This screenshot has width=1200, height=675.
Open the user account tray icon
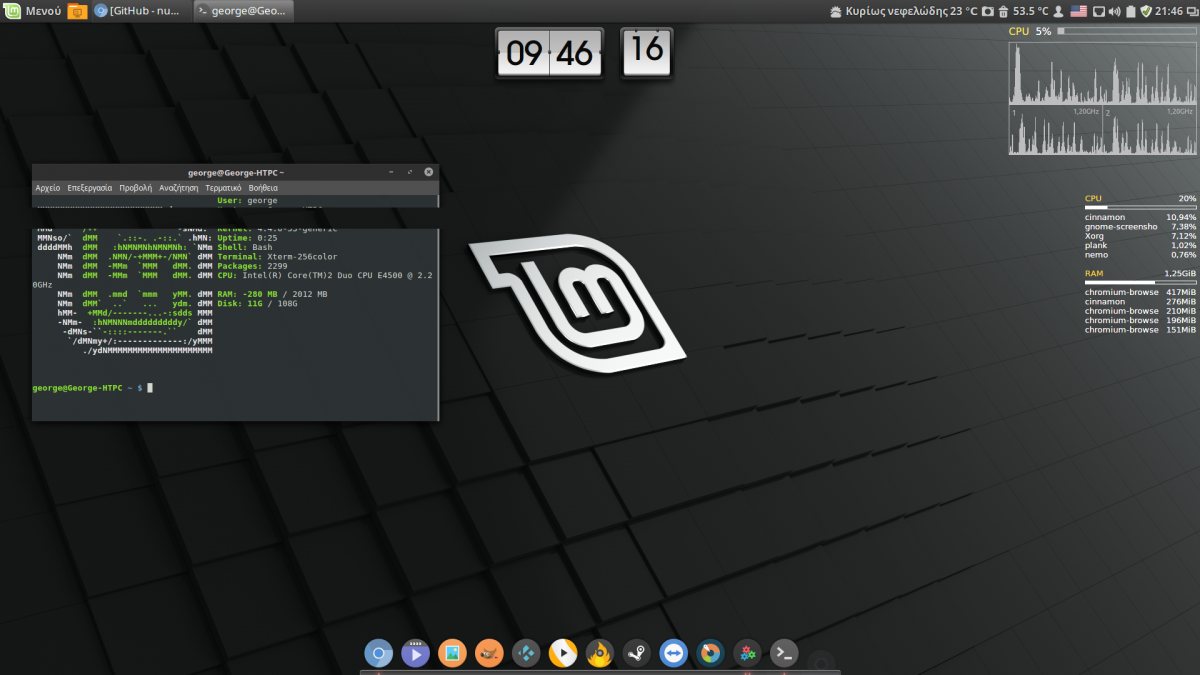tap(1058, 11)
